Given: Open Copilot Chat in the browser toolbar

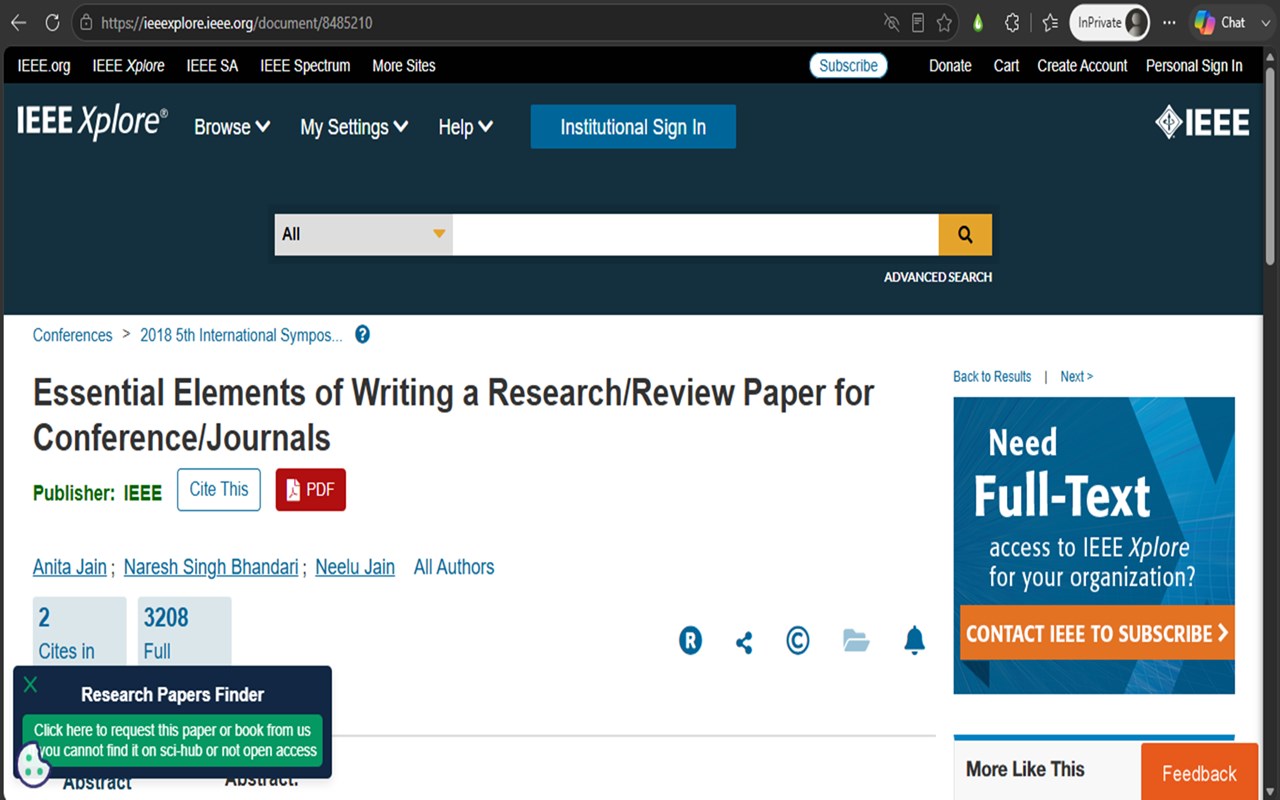Looking at the screenshot, I should pyautogui.click(x=1220, y=23).
